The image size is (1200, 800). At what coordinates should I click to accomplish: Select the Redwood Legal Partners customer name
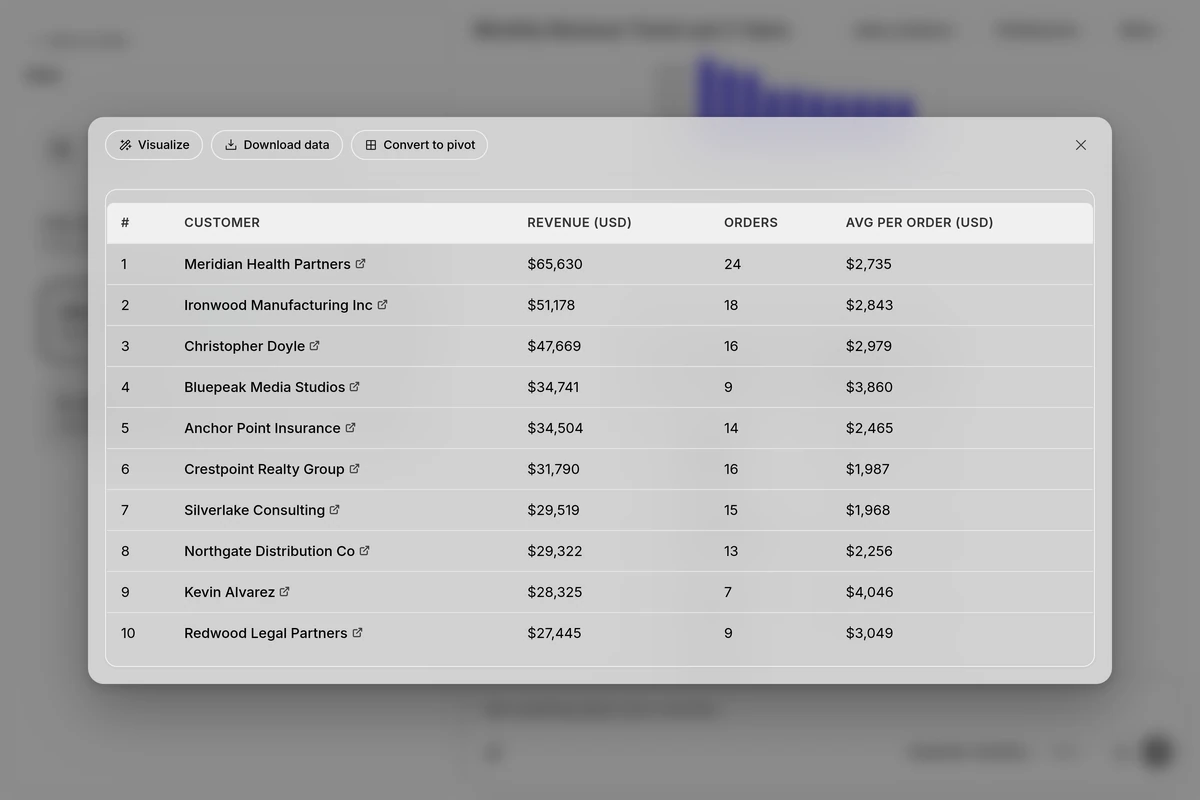[266, 633]
